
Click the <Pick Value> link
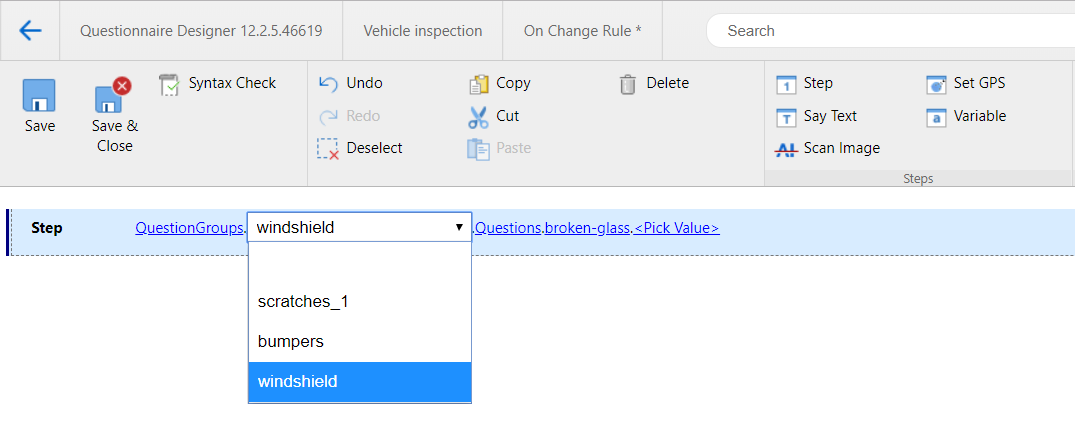(x=677, y=228)
